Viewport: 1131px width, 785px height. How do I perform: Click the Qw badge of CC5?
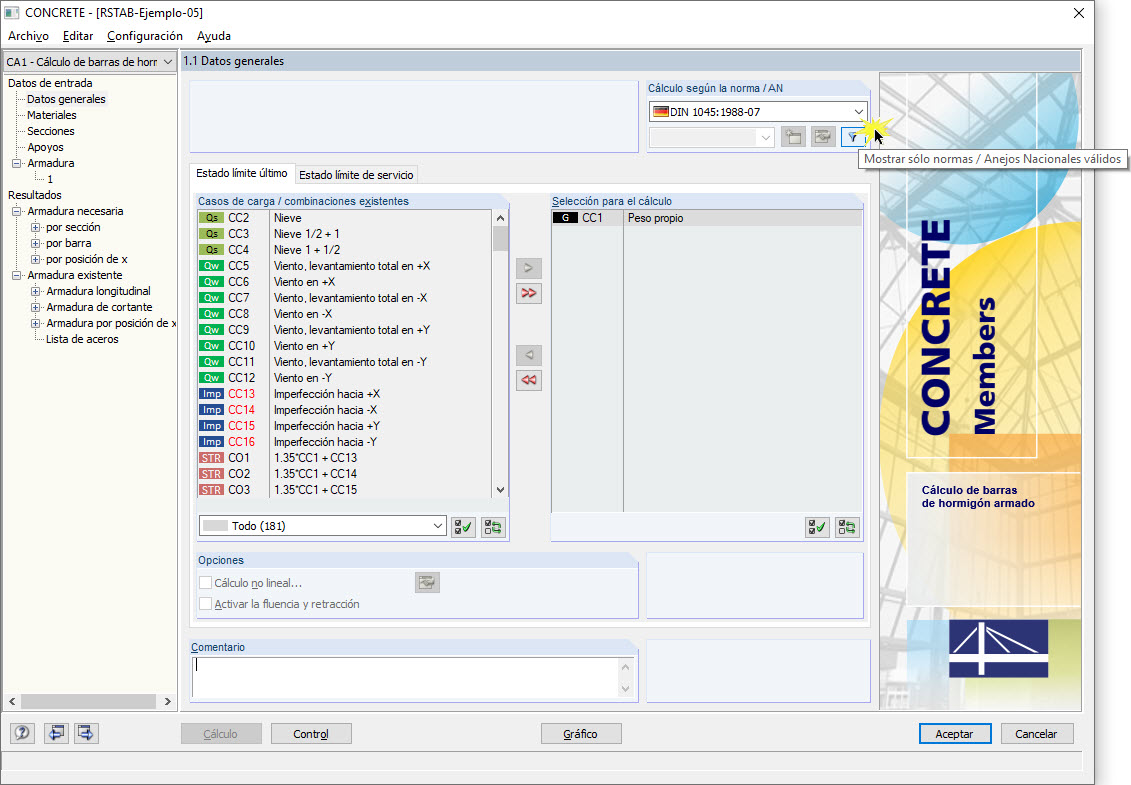[211, 266]
